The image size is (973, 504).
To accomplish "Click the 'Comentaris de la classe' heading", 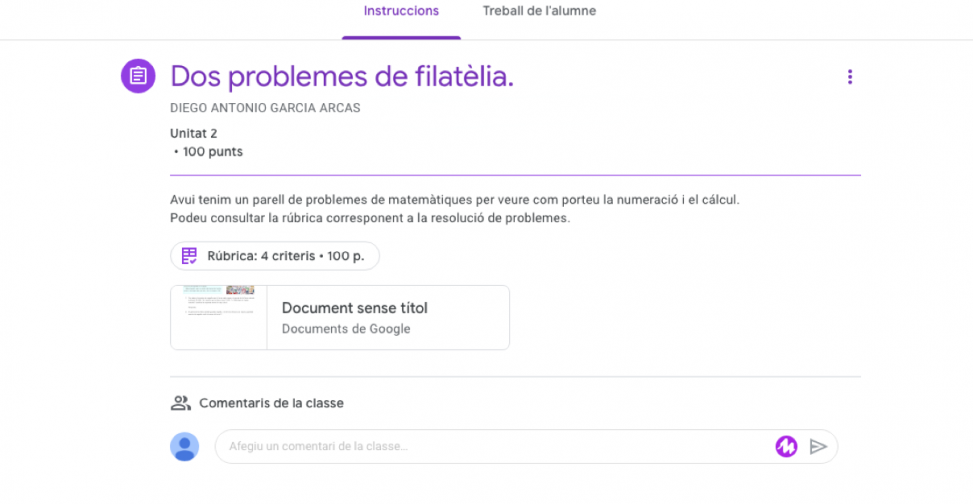I will pyautogui.click(x=271, y=403).
